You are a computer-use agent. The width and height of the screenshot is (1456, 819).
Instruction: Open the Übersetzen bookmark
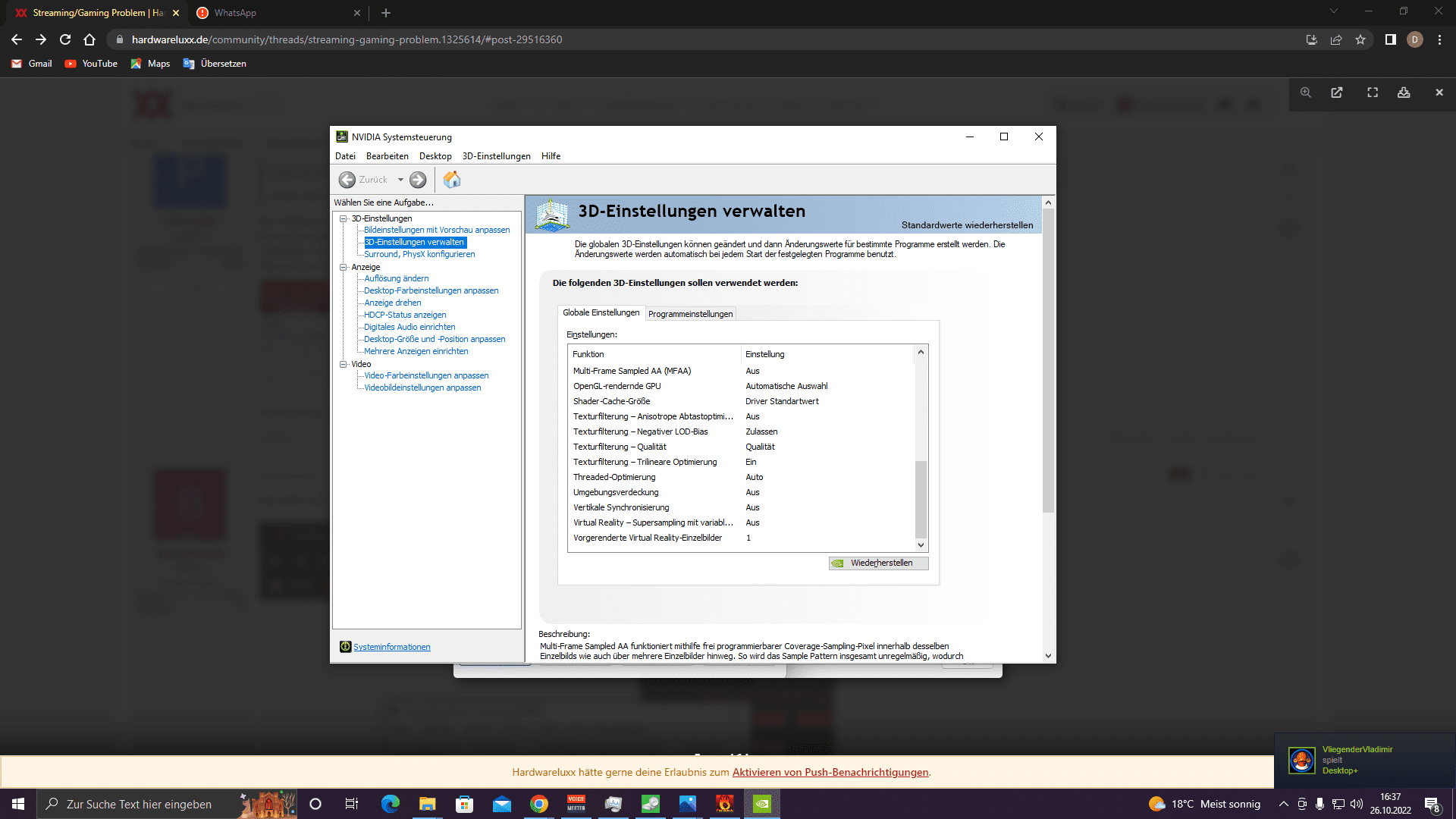215,64
